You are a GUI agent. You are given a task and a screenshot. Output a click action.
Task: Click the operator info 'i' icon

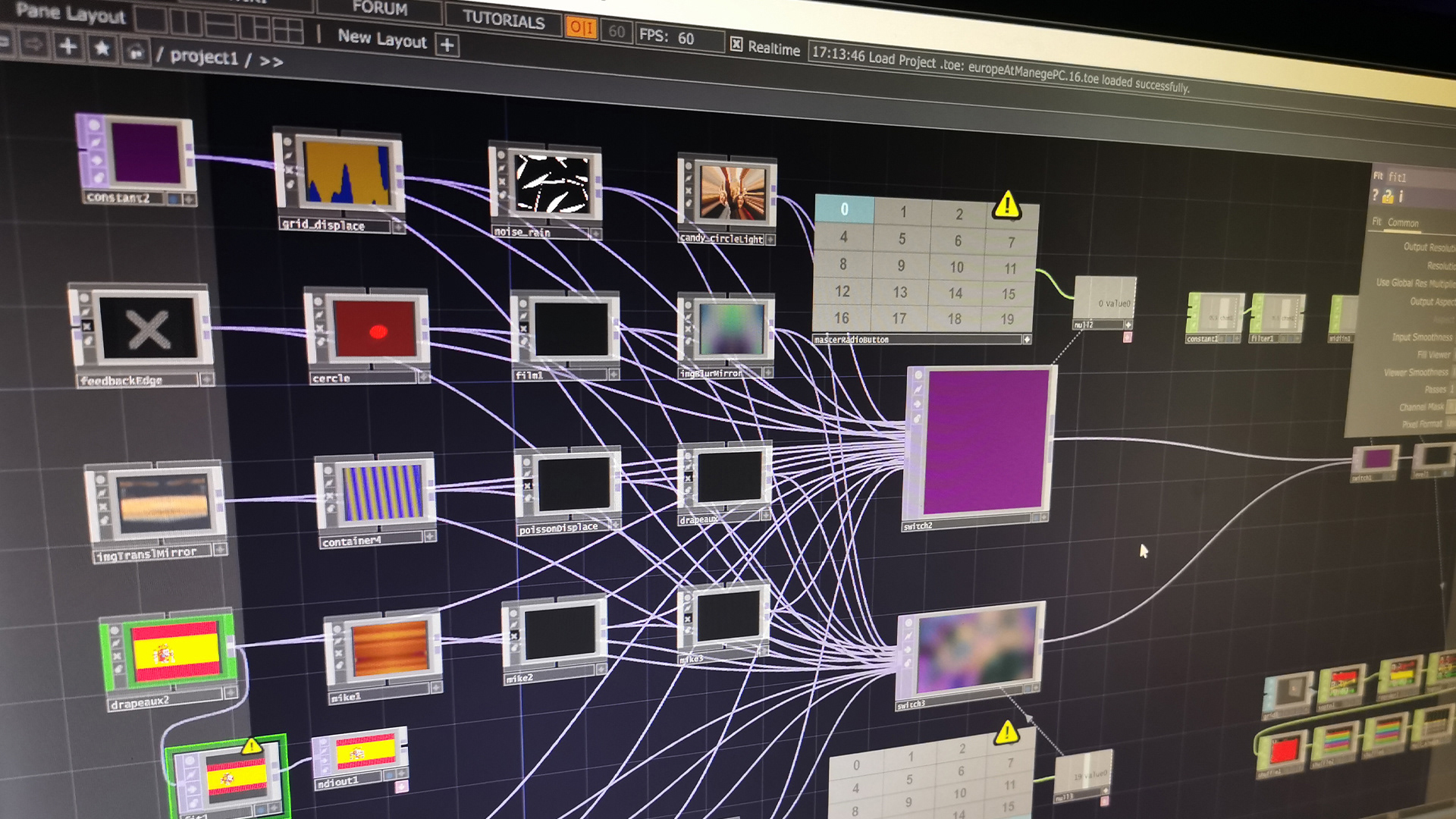[x=1401, y=197]
